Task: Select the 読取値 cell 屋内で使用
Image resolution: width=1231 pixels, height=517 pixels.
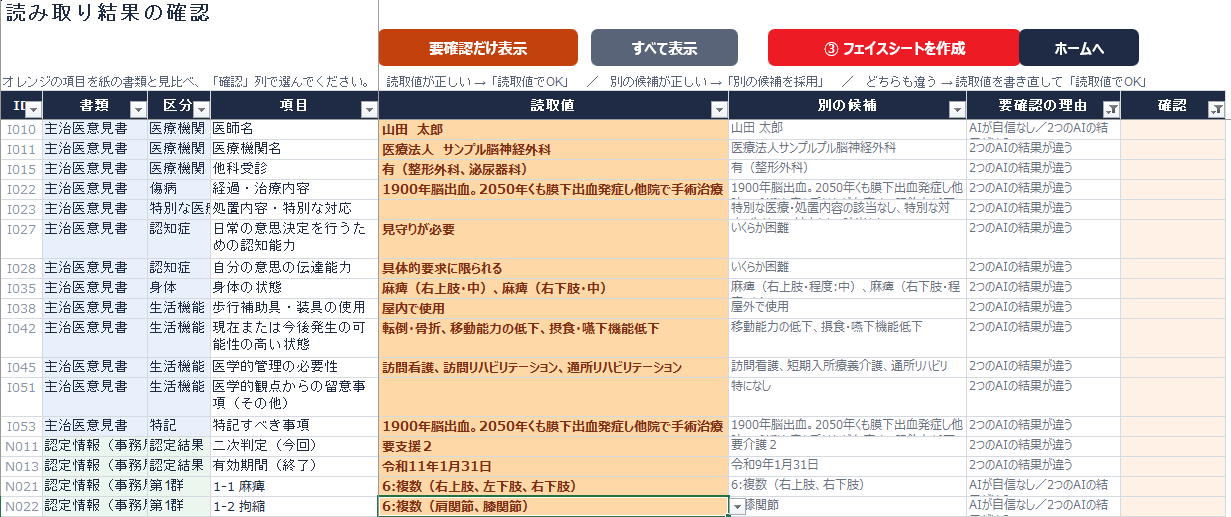Action: pyautogui.click(x=553, y=308)
